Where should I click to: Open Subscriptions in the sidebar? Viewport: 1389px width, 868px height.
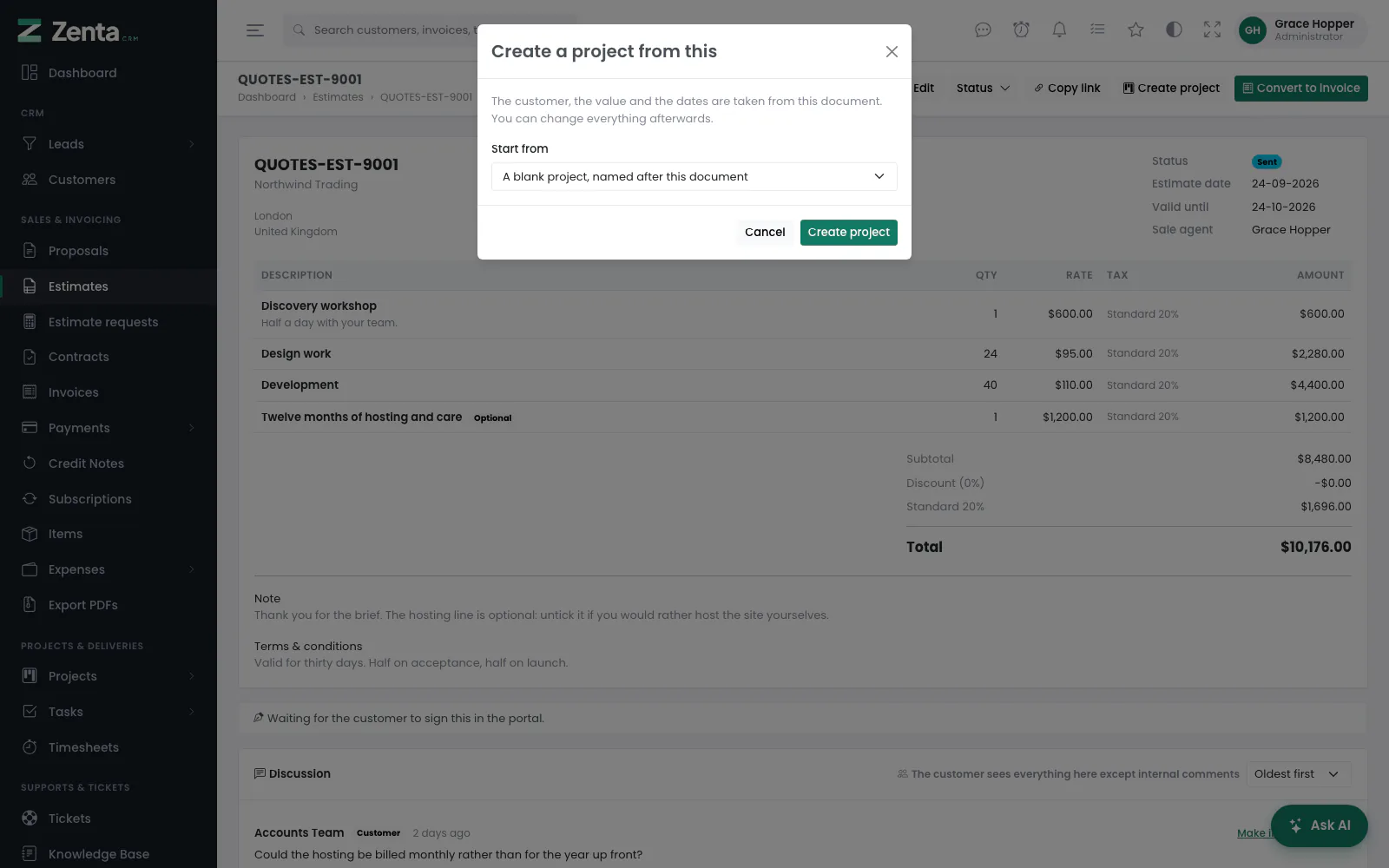[109, 499]
